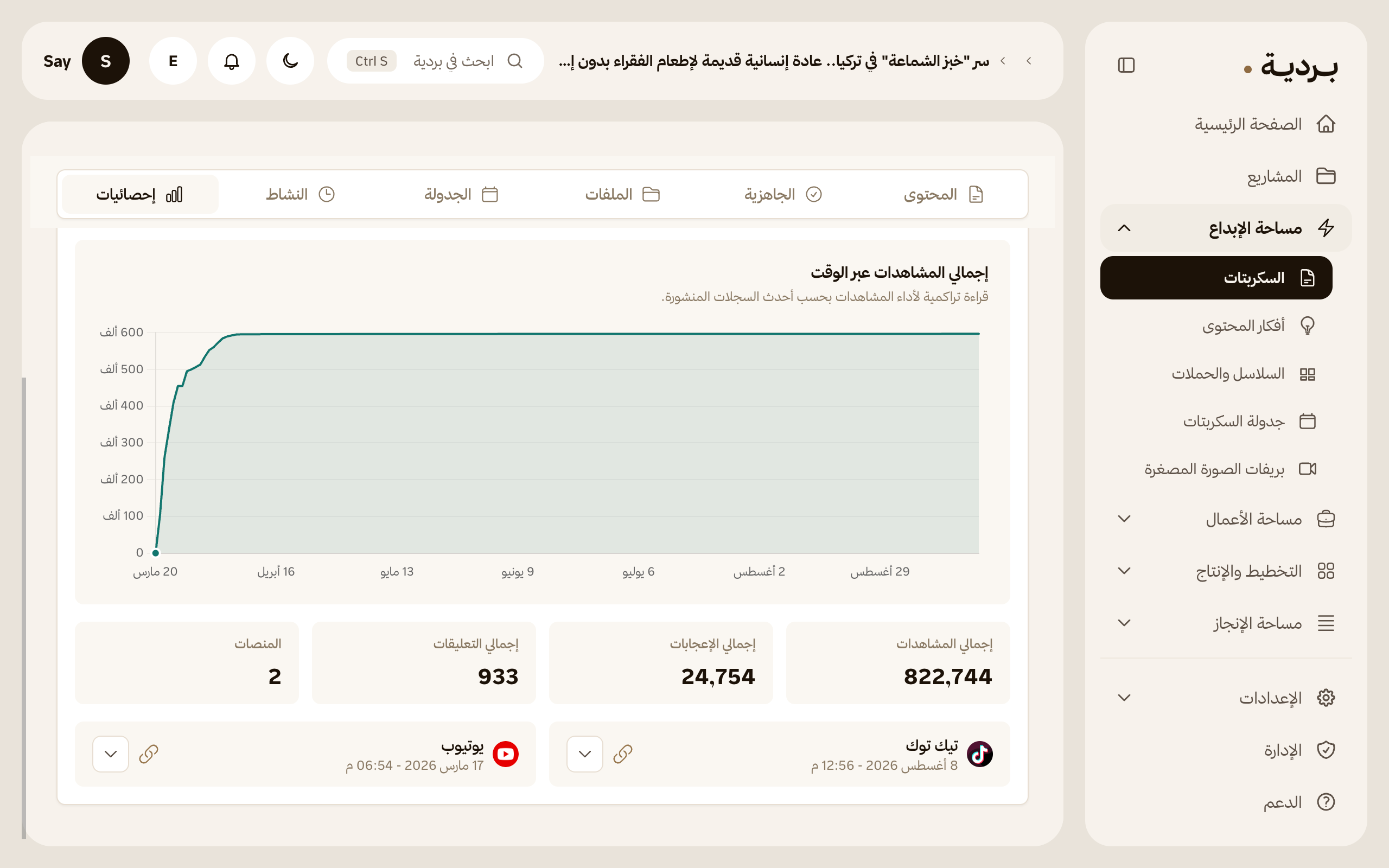The image size is (1389, 868).
Task: Switch to النشاط tab
Action: pyautogui.click(x=300, y=195)
